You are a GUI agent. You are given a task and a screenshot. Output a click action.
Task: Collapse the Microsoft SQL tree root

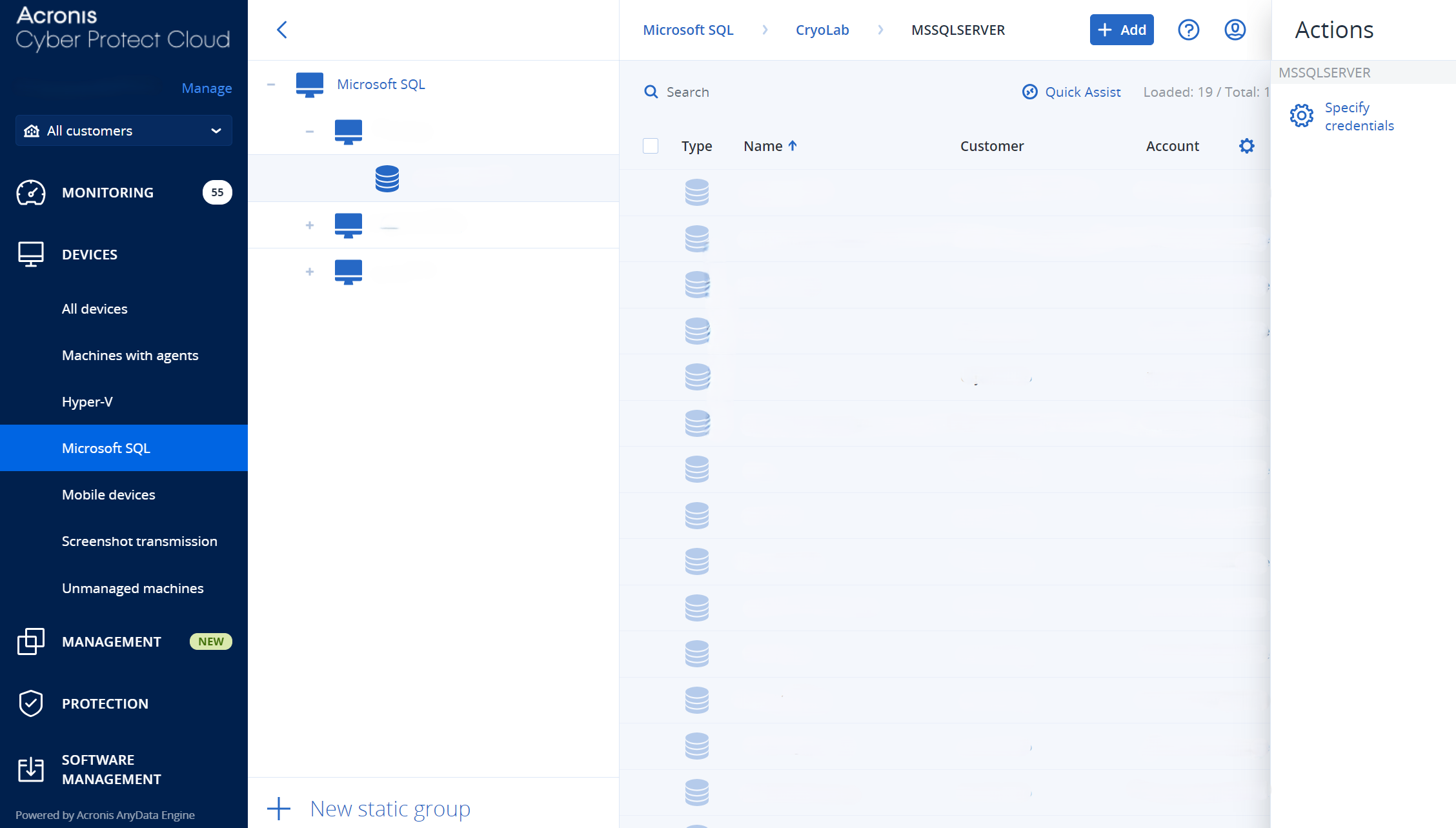pos(271,85)
